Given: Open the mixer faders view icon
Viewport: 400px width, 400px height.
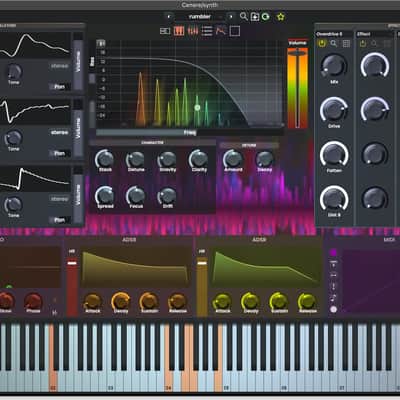Looking at the screenshot, I should point(193,31).
